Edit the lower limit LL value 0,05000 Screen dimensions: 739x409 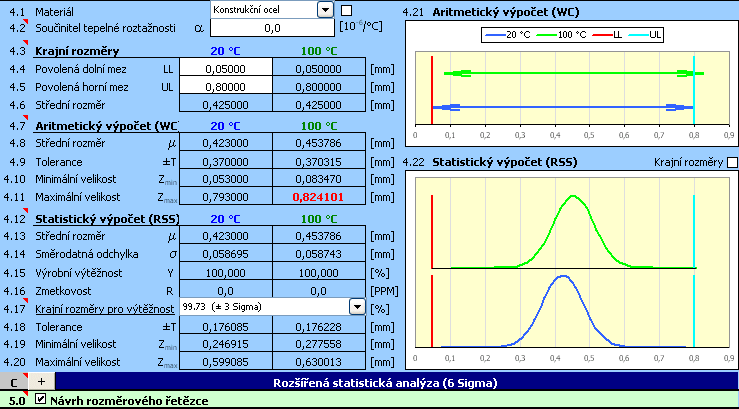pos(225,69)
